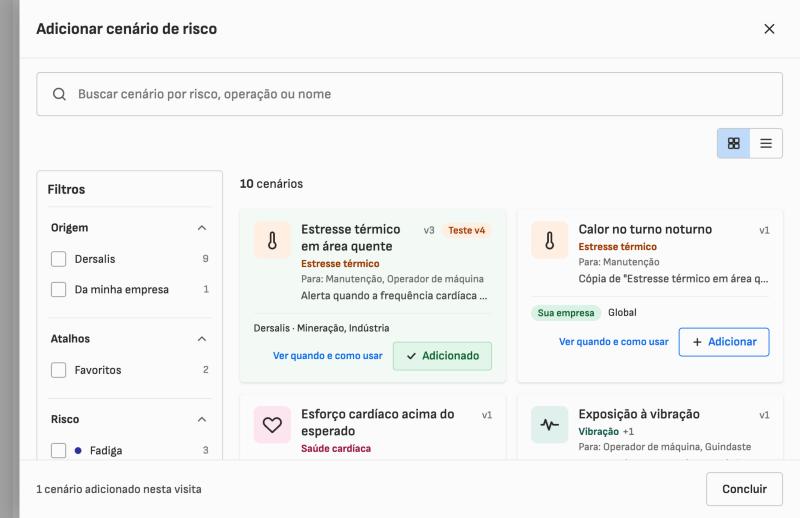Click the search magnifier icon
The image size is (800, 518).
pyautogui.click(x=59, y=94)
